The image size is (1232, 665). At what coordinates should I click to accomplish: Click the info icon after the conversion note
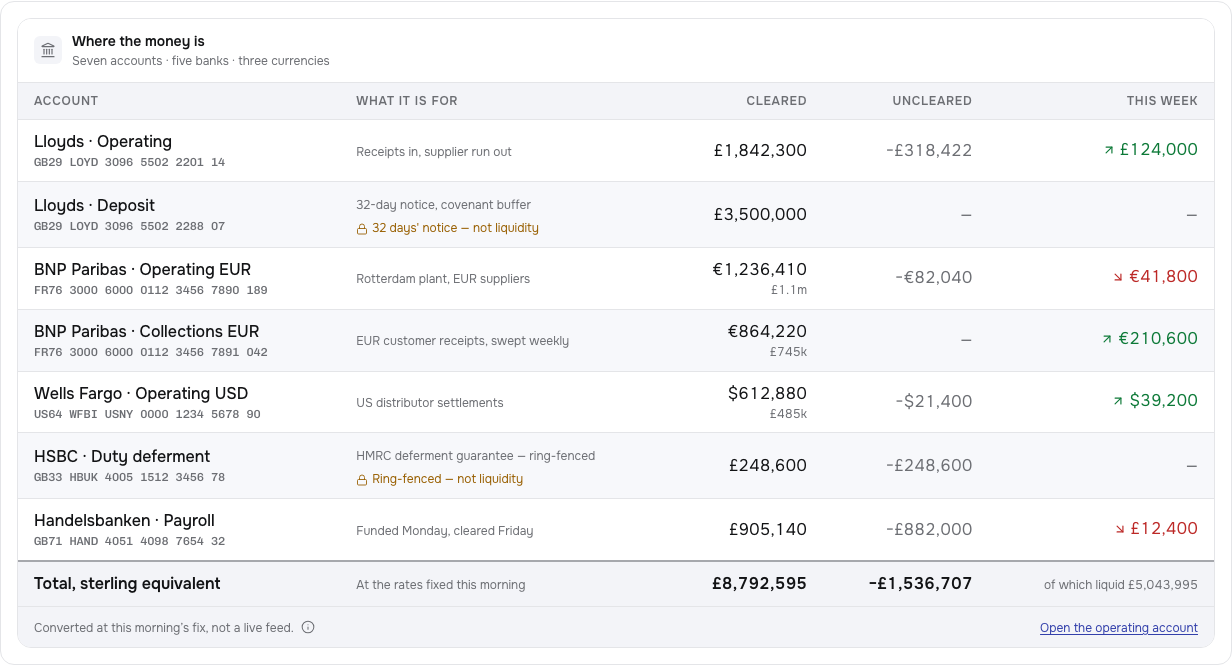point(308,628)
